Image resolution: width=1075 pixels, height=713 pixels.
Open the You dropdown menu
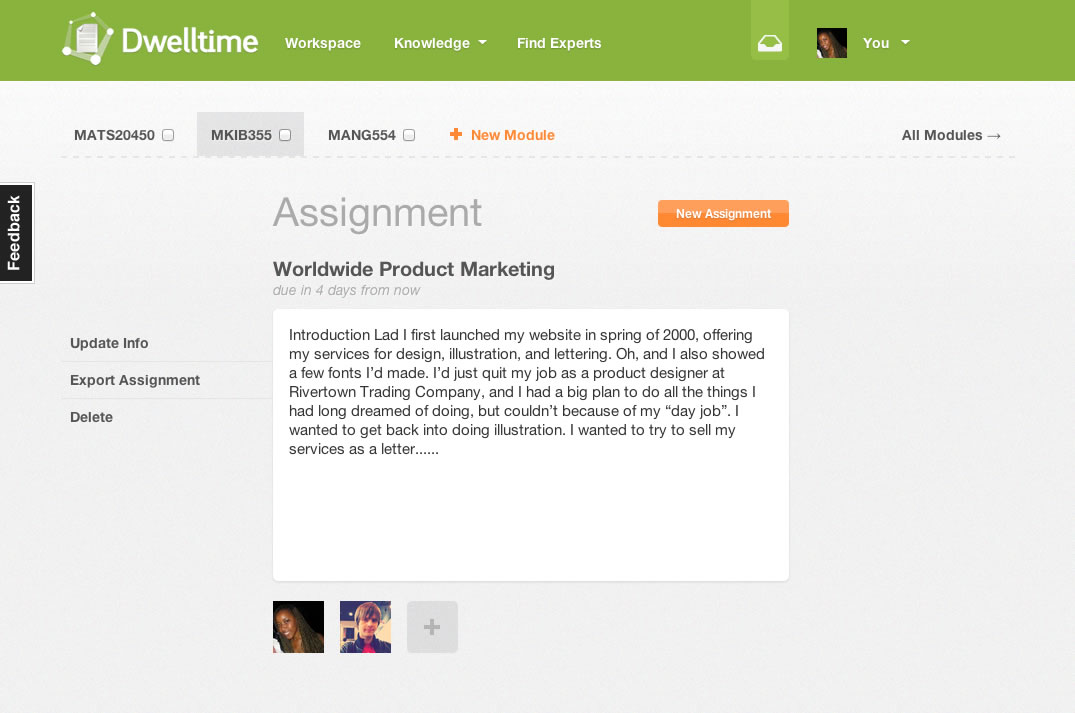point(884,43)
